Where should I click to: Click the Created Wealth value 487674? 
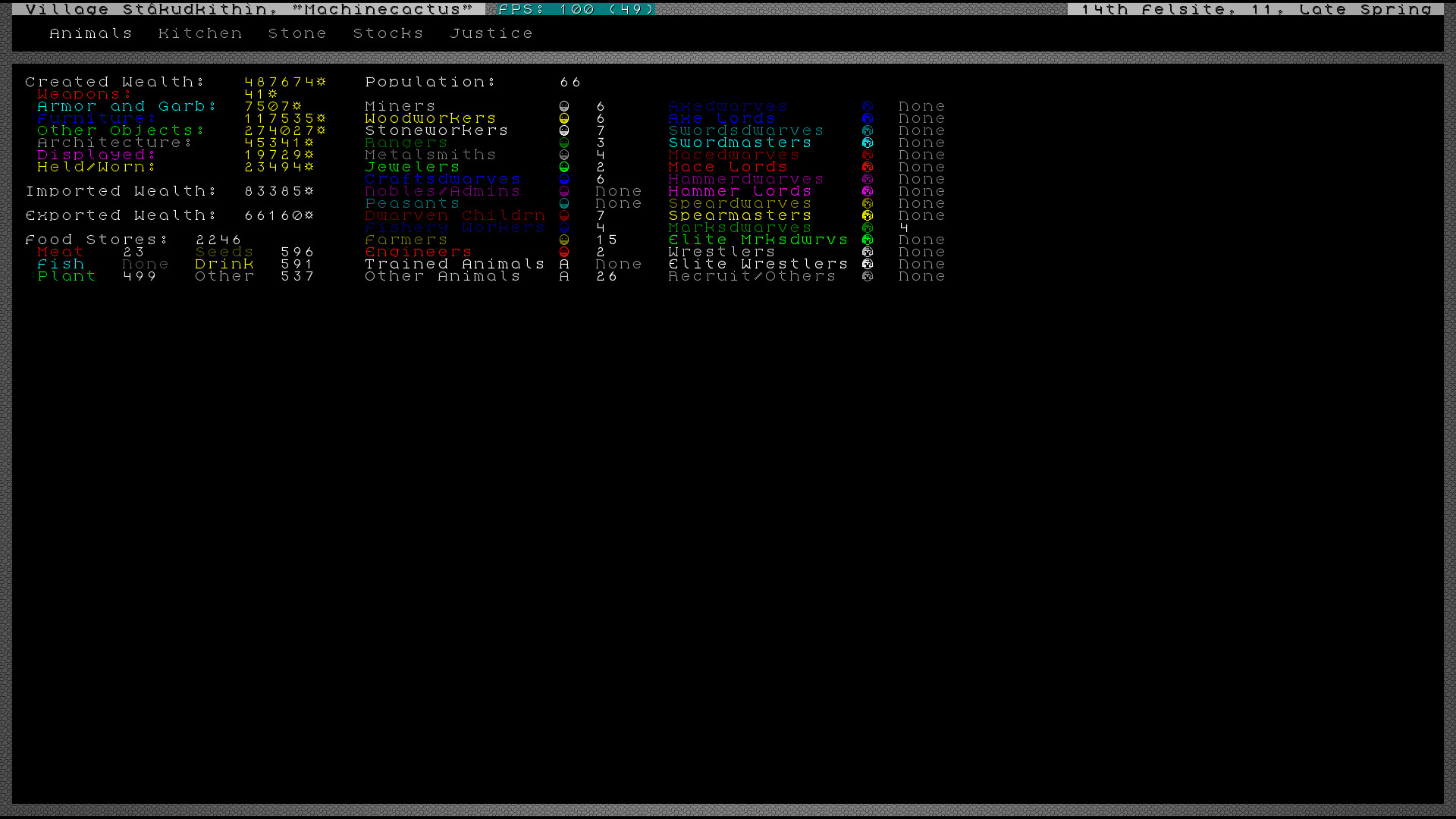285,82
